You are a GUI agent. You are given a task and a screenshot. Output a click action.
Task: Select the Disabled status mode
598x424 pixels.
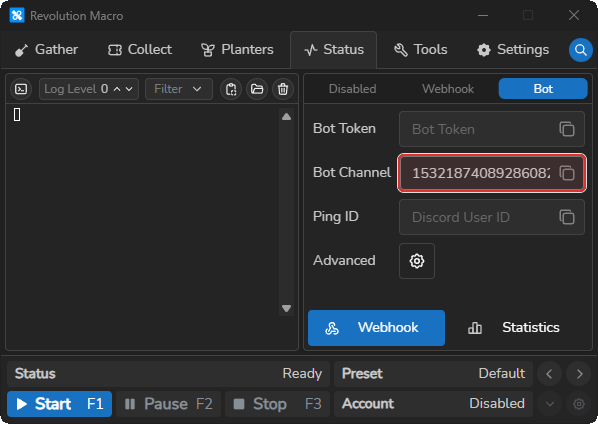352,89
